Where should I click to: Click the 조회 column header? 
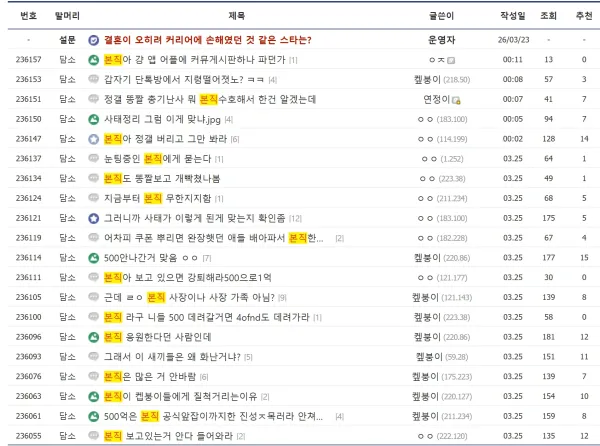548,16
